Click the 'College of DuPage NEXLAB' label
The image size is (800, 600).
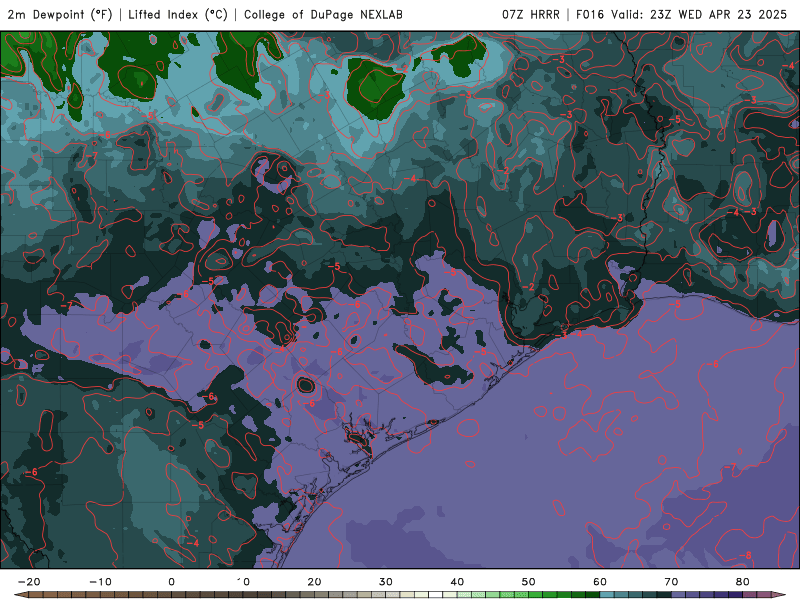coord(323,15)
